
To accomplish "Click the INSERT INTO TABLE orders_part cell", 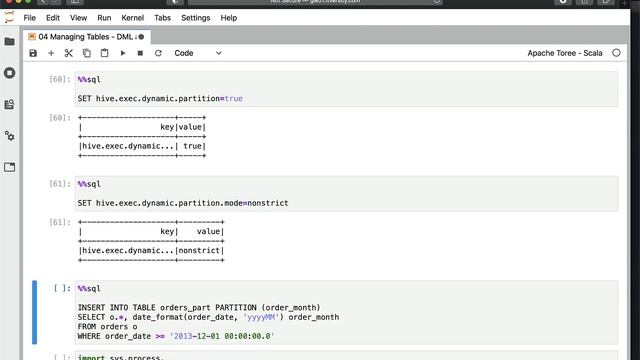I will coord(346,312).
